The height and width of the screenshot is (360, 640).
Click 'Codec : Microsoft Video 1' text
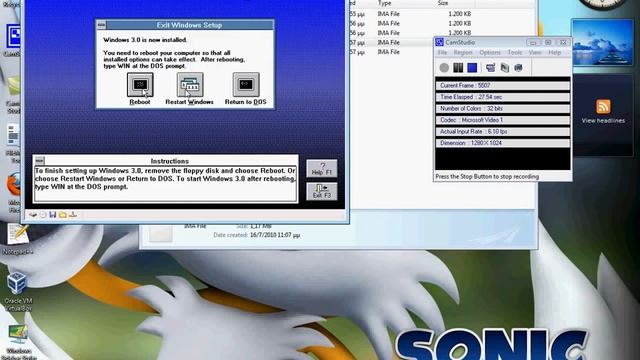point(471,120)
